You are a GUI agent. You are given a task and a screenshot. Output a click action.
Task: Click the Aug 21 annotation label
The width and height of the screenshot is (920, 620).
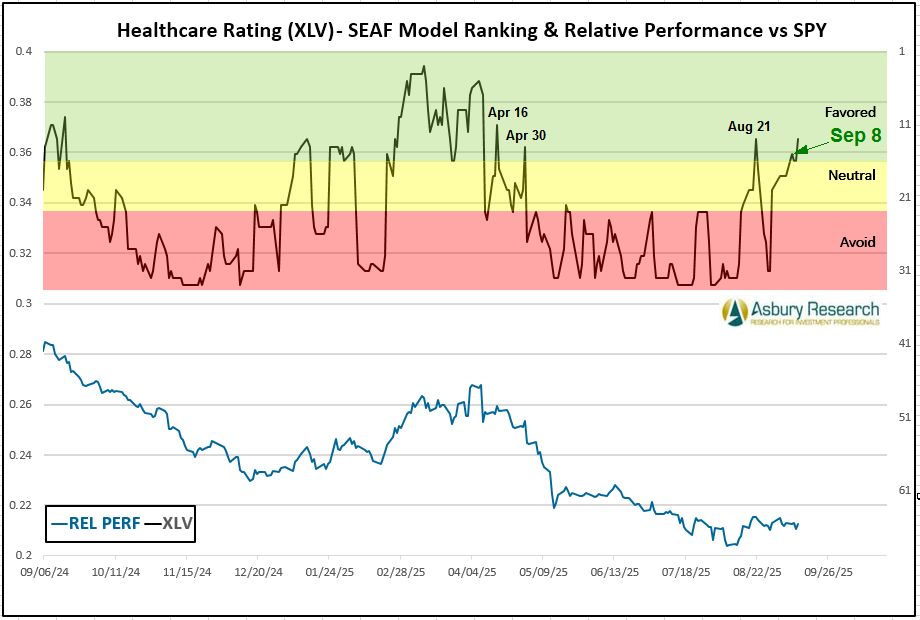coord(748,126)
